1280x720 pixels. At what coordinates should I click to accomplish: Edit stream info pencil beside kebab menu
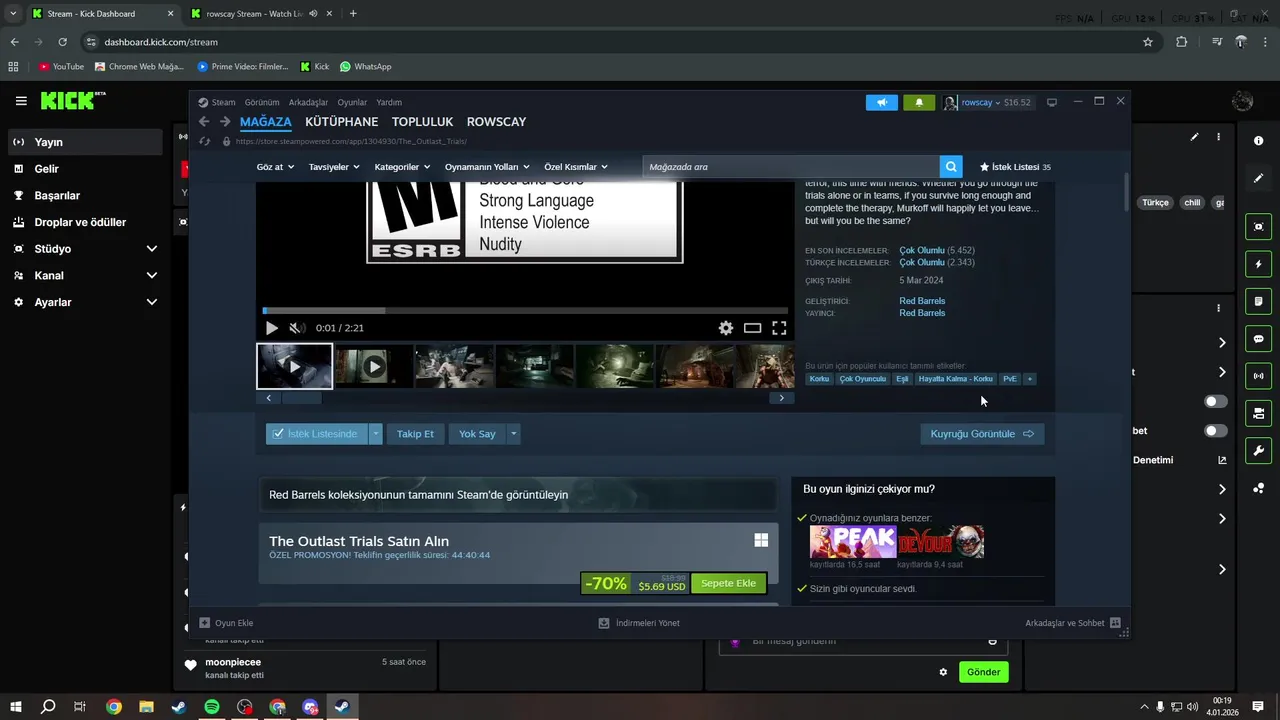tap(1194, 137)
